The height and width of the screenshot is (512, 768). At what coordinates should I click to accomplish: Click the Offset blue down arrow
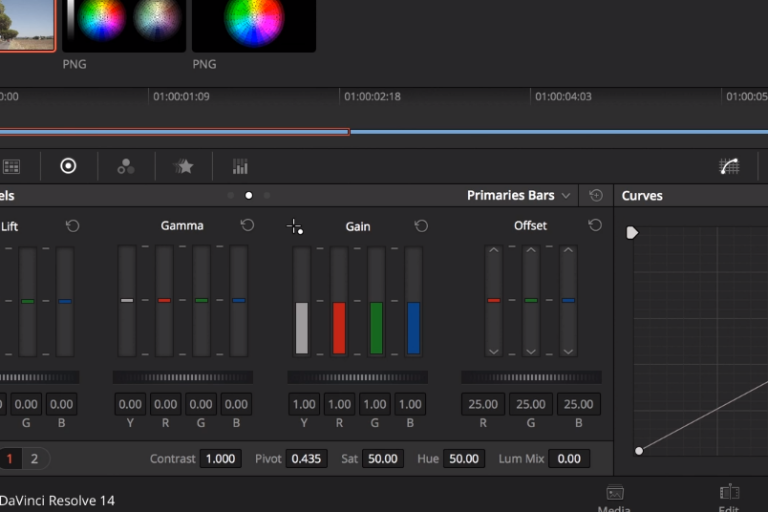pyautogui.click(x=568, y=351)
